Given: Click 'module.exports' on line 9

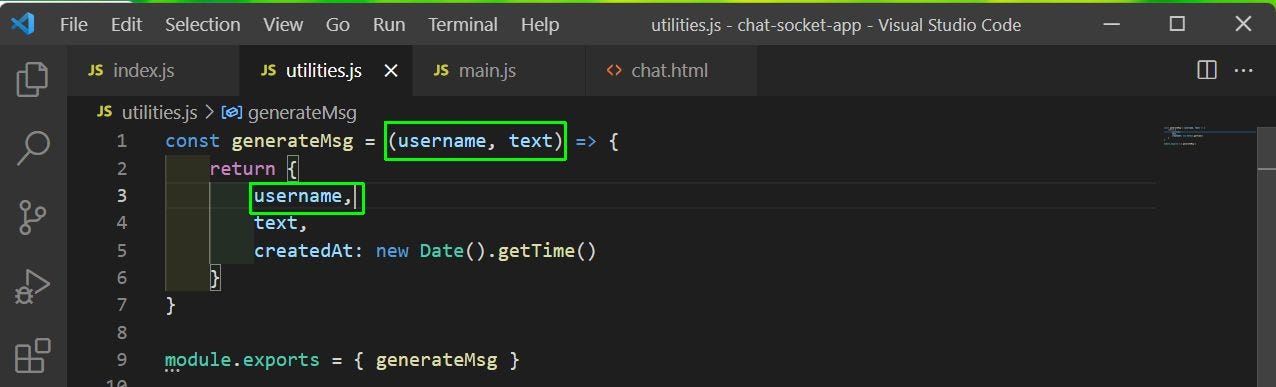Looking at the screenshot, I should 242,360.
